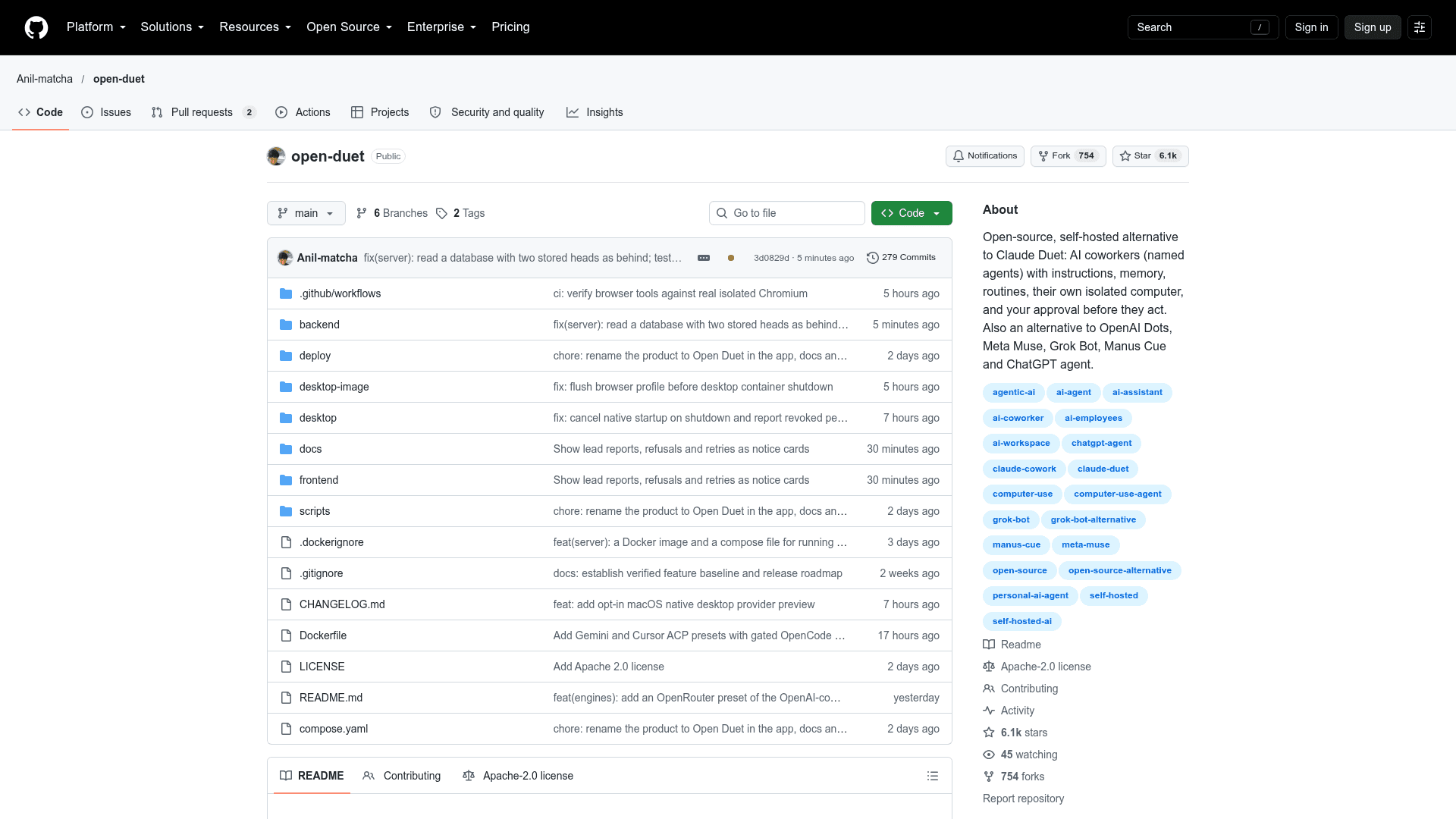Click the GitHub logo icon

tap(36, 27)
